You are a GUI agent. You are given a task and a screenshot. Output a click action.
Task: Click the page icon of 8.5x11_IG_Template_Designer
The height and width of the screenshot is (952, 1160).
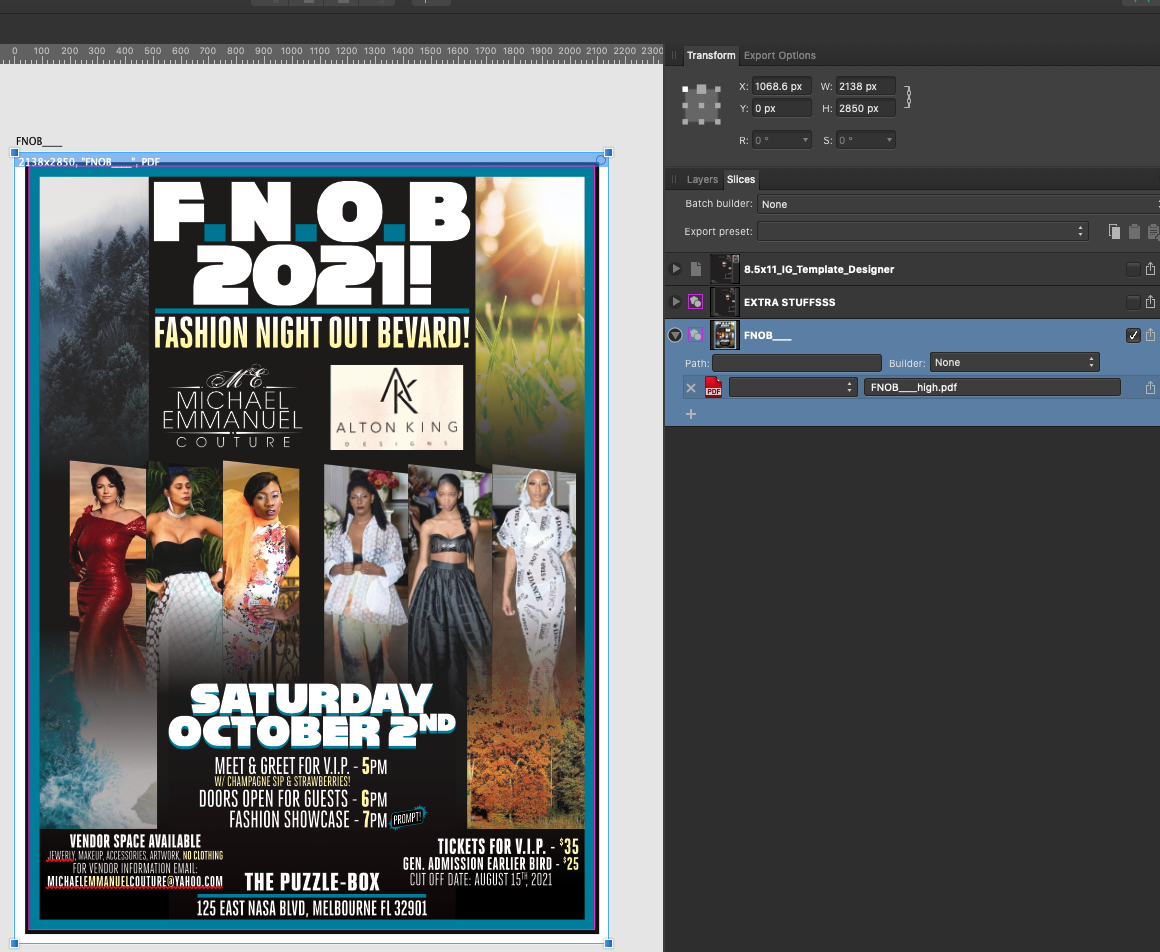coord(695,269)
